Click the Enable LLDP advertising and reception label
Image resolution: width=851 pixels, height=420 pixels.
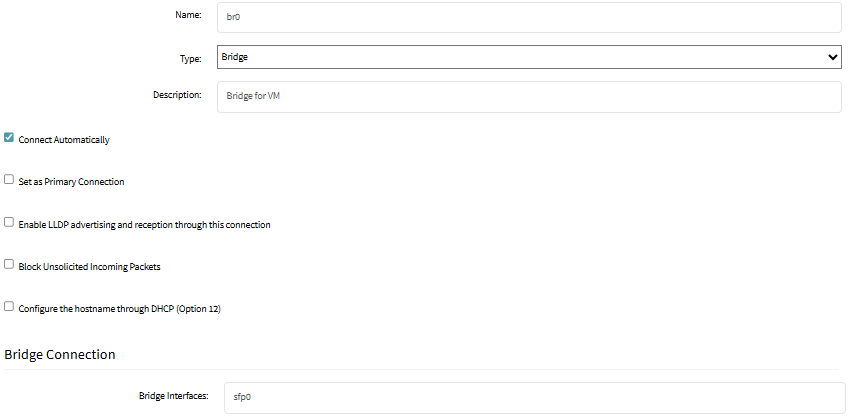tap(144, 225)
